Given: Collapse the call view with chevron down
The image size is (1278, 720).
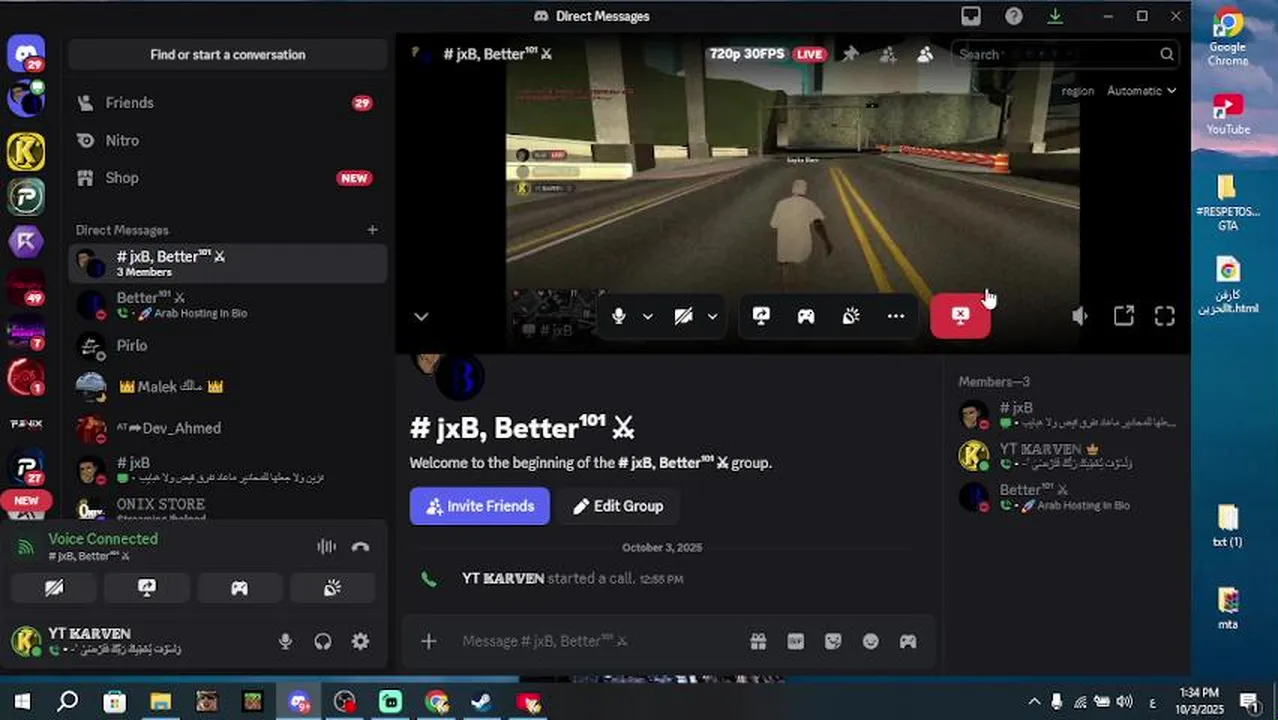Looking at the screenshot, I should coord(421,316).
